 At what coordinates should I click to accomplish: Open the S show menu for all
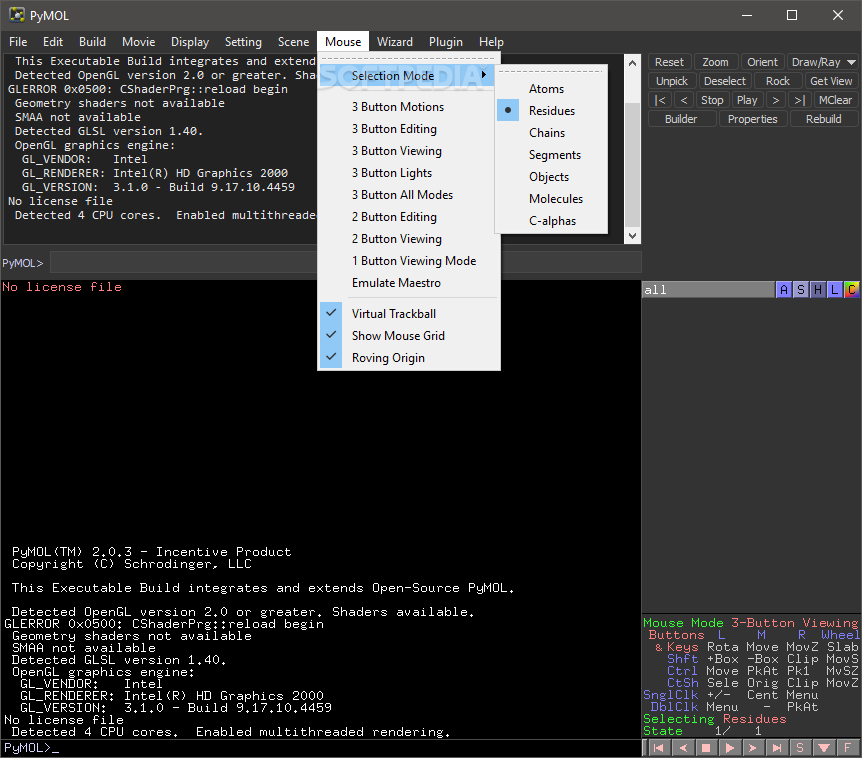[x=801, y=290]
